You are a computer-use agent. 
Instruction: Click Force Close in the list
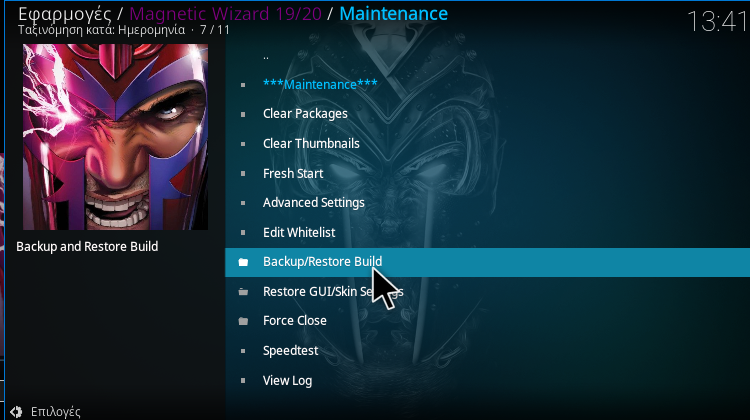coord(487,321)
